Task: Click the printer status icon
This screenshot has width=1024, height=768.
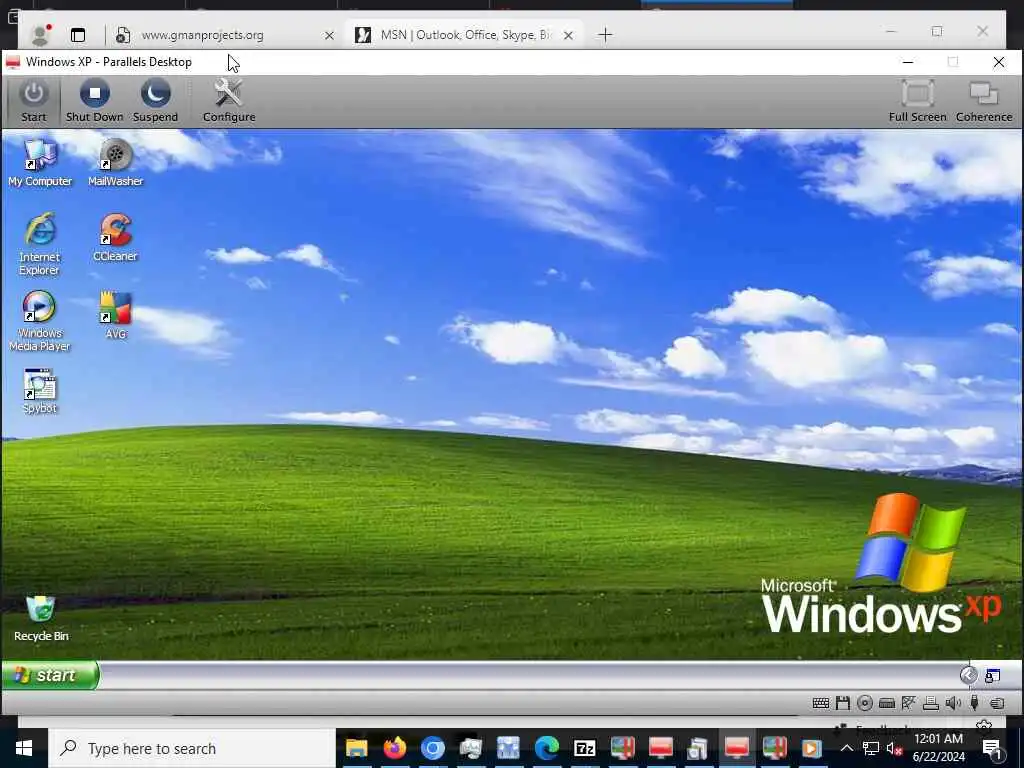Action: pos(931,703)
